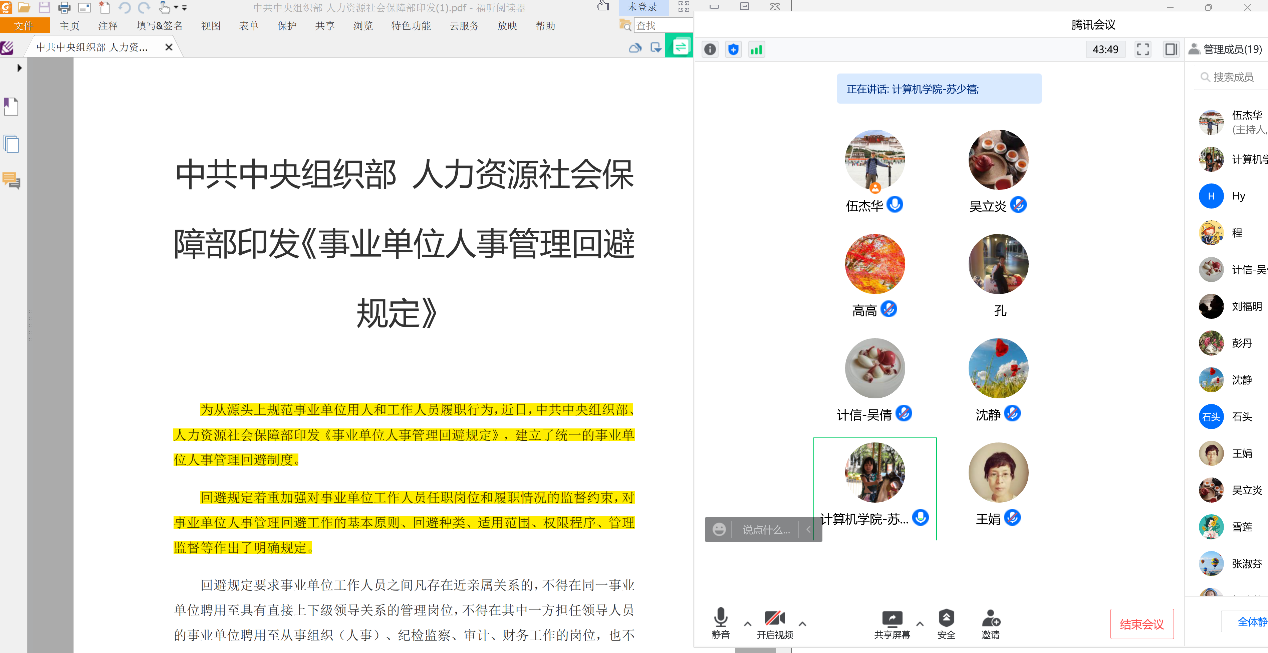Click the blue security shield icon
The image size is (1268, 653).
click(733, 49)
